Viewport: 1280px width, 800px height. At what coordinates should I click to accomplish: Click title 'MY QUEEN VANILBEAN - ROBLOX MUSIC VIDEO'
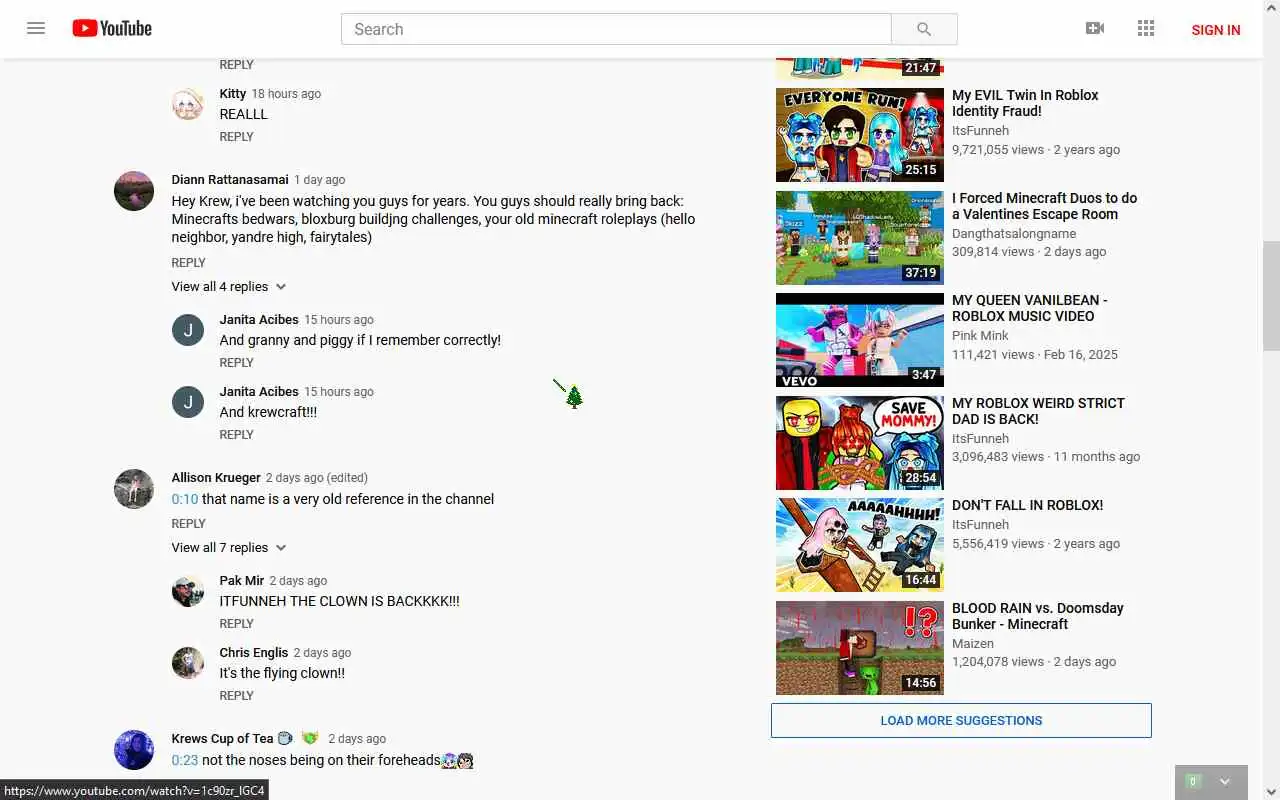tap(1030, 308)
